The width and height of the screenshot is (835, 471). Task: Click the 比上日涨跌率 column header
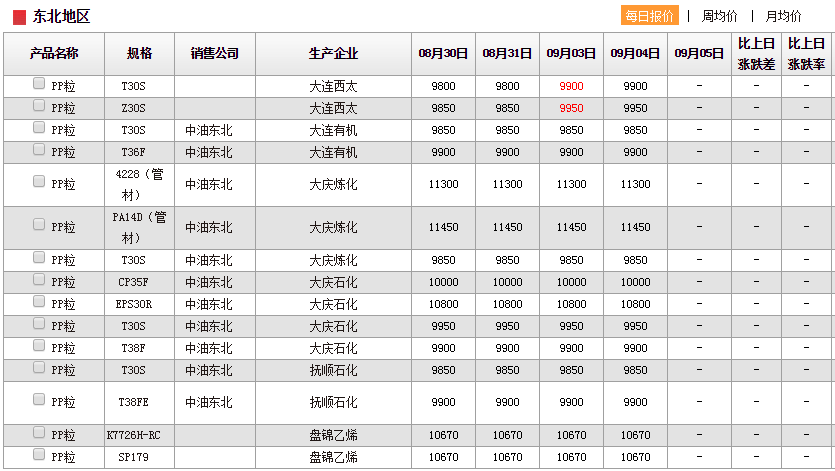(x=806, y=54)
